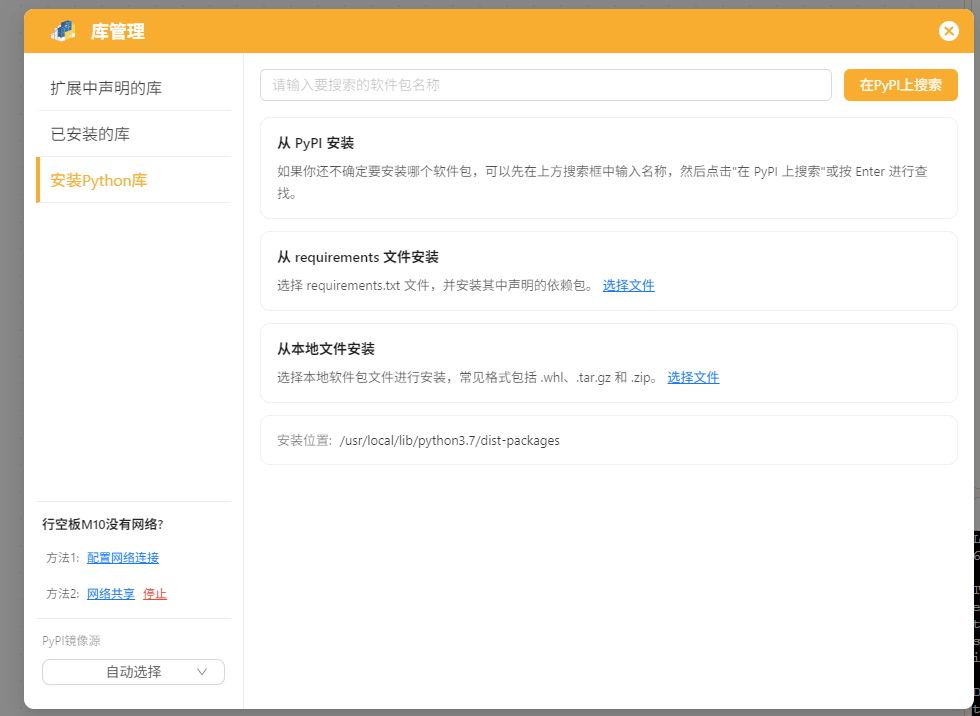Image resolution: width=980 pixels, height=716 pixels.
Task: Open the 扩展中声明的库 tab
Action: 134,88
